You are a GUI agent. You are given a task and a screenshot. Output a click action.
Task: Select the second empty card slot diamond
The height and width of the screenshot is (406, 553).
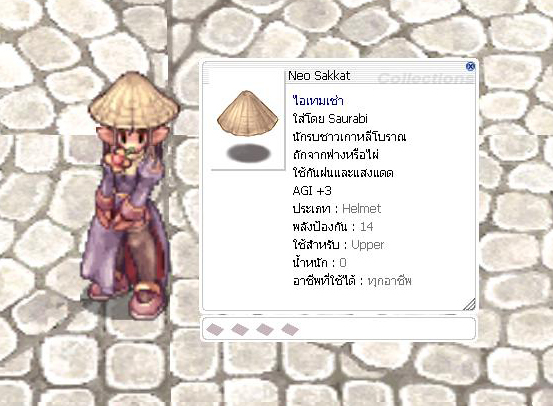(x=240, y=330)
